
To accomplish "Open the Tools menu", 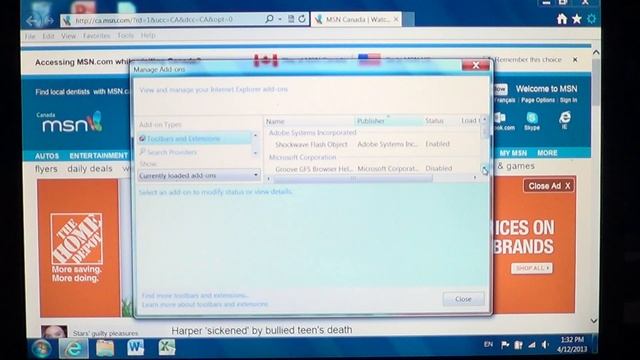I will pyautogui.click(x=126, y=36).
